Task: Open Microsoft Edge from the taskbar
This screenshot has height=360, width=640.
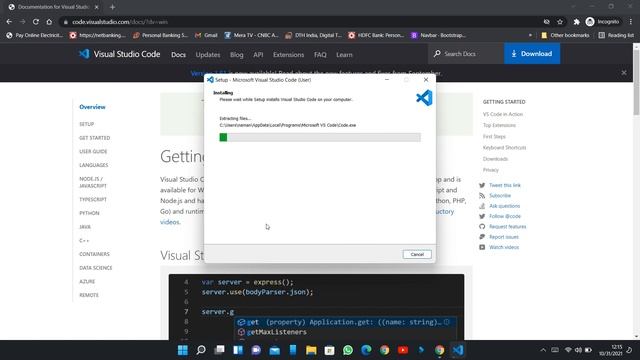Action: [366, 350]
